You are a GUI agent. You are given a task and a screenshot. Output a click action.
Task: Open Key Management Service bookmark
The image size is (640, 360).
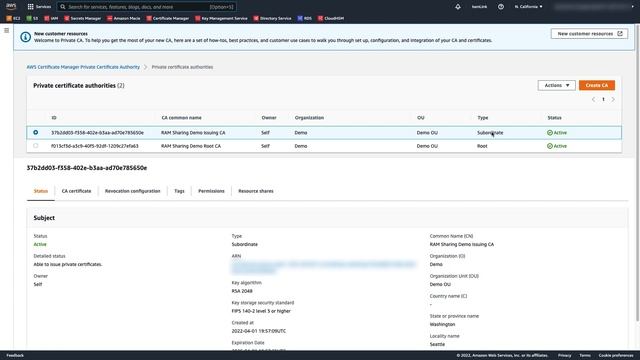pos(221,18)
